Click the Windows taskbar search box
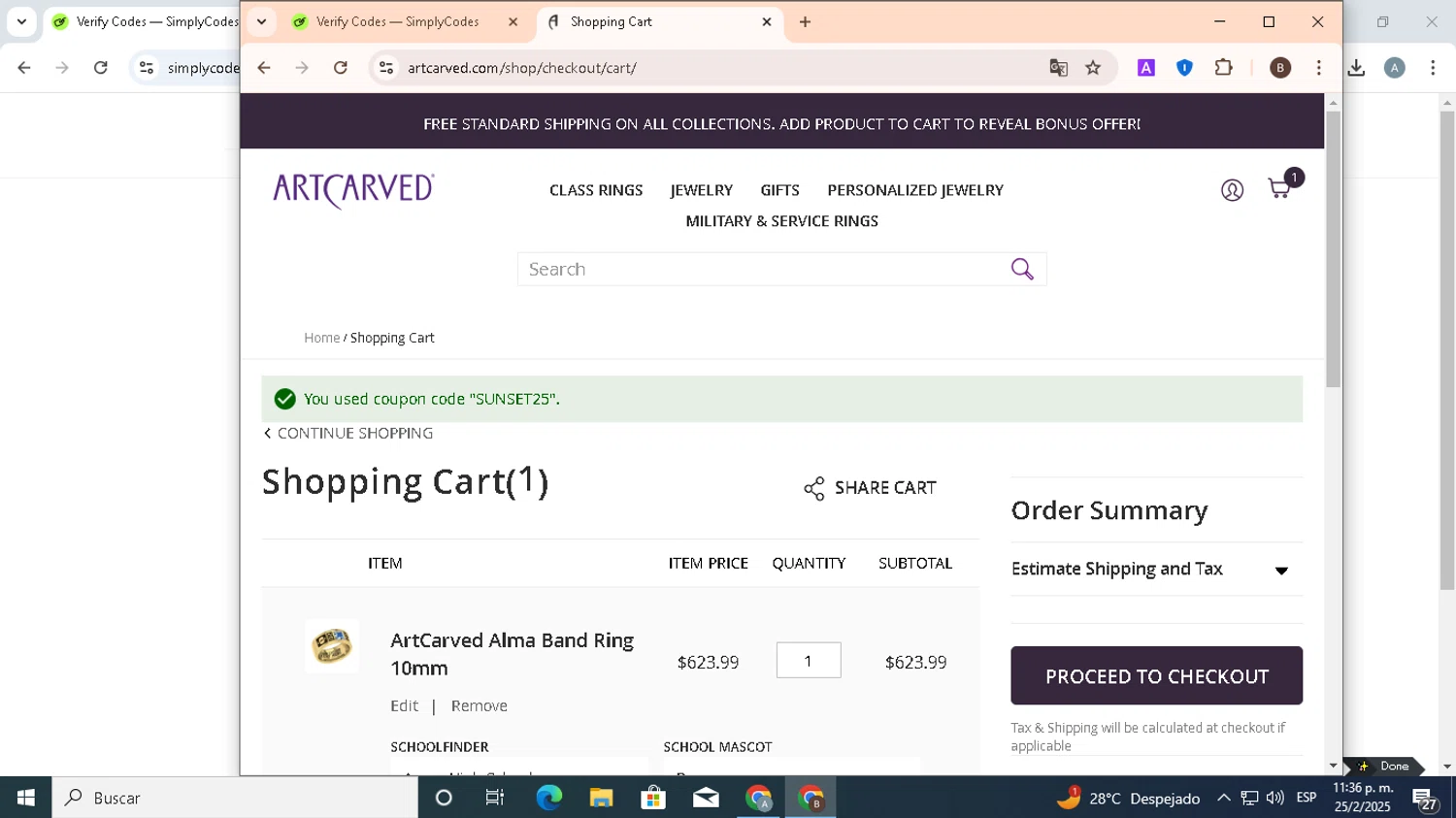Image resolution: width=1456 pixels, height=818 pixels. click(235, 798)
